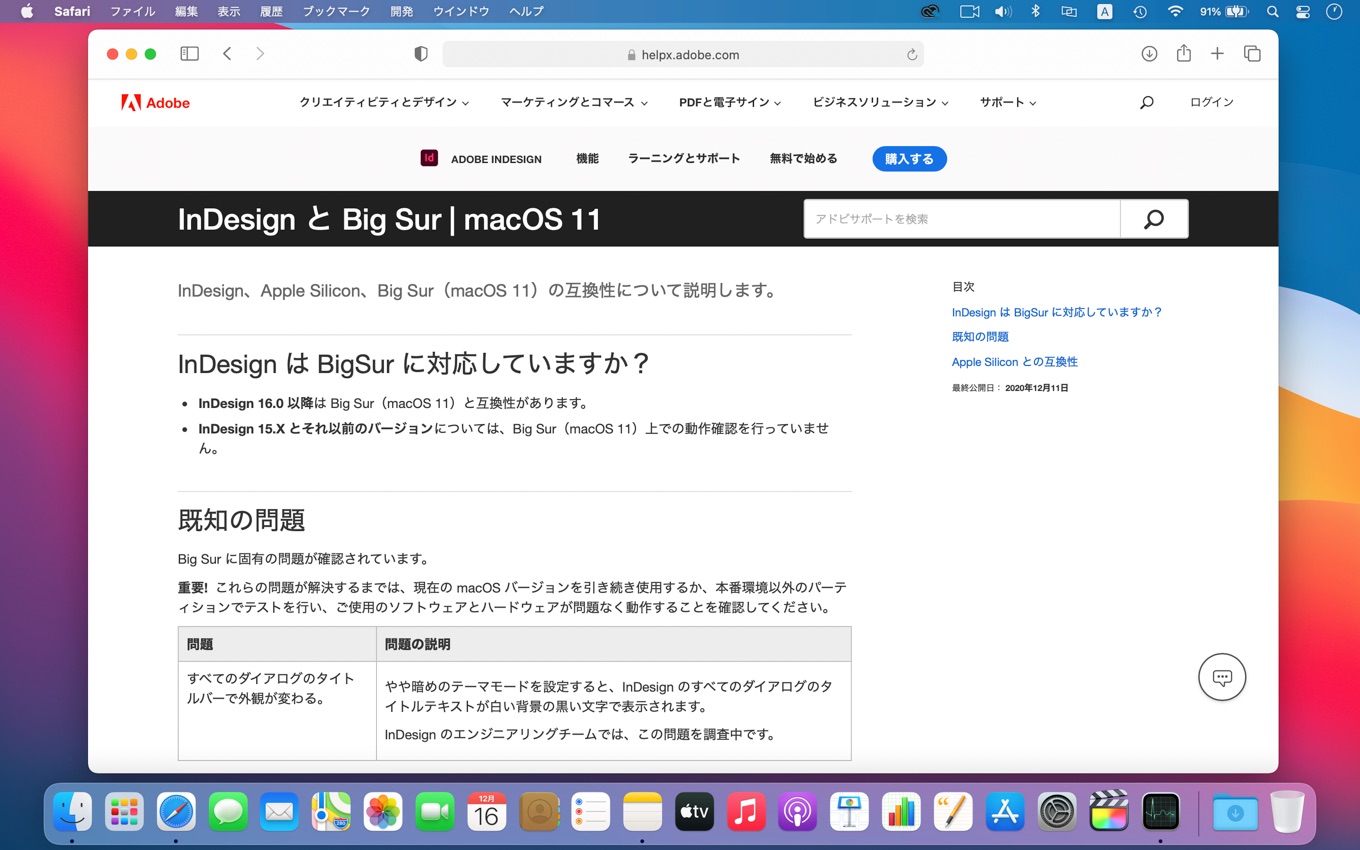Toggle the Wi-Fi menu bar icon
1360x850 pixels.
pyautogui.click(x=1175, y=12)
